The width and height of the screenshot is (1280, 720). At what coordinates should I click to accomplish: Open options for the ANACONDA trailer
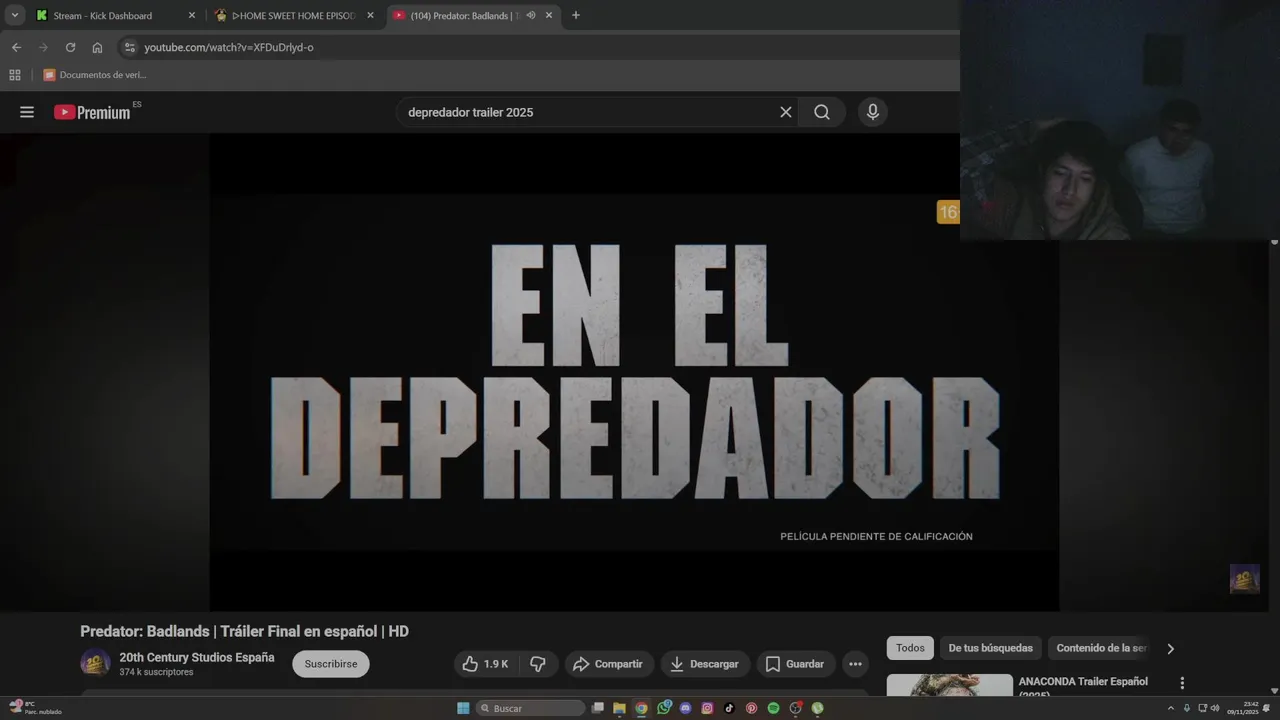(1182, 683)
